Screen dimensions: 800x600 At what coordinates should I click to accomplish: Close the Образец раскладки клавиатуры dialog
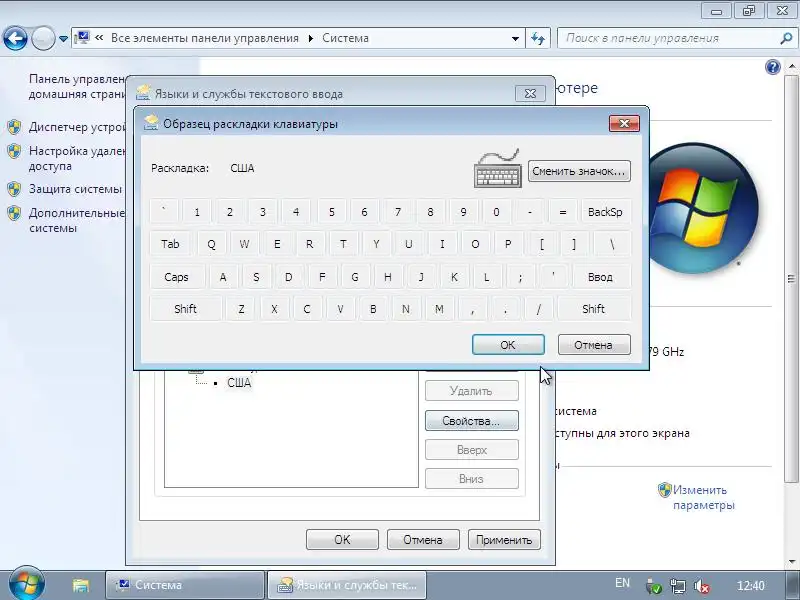pyautogui.click(x=624, y=123)
